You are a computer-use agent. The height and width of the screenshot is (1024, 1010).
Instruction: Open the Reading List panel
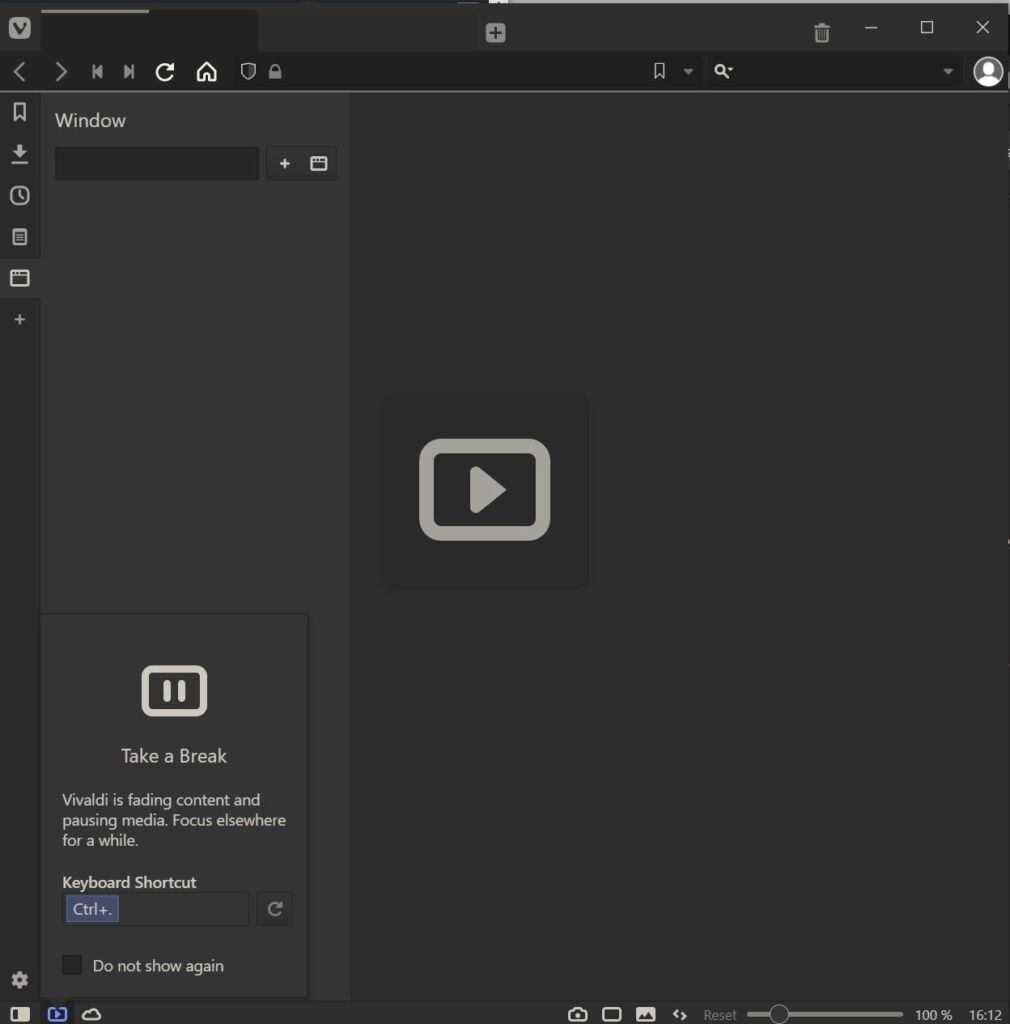click(x=20, y=237)
